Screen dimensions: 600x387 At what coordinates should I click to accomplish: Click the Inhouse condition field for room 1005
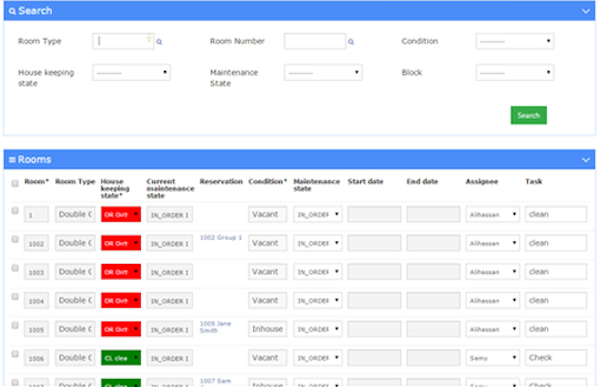click(x=267, y=329)
